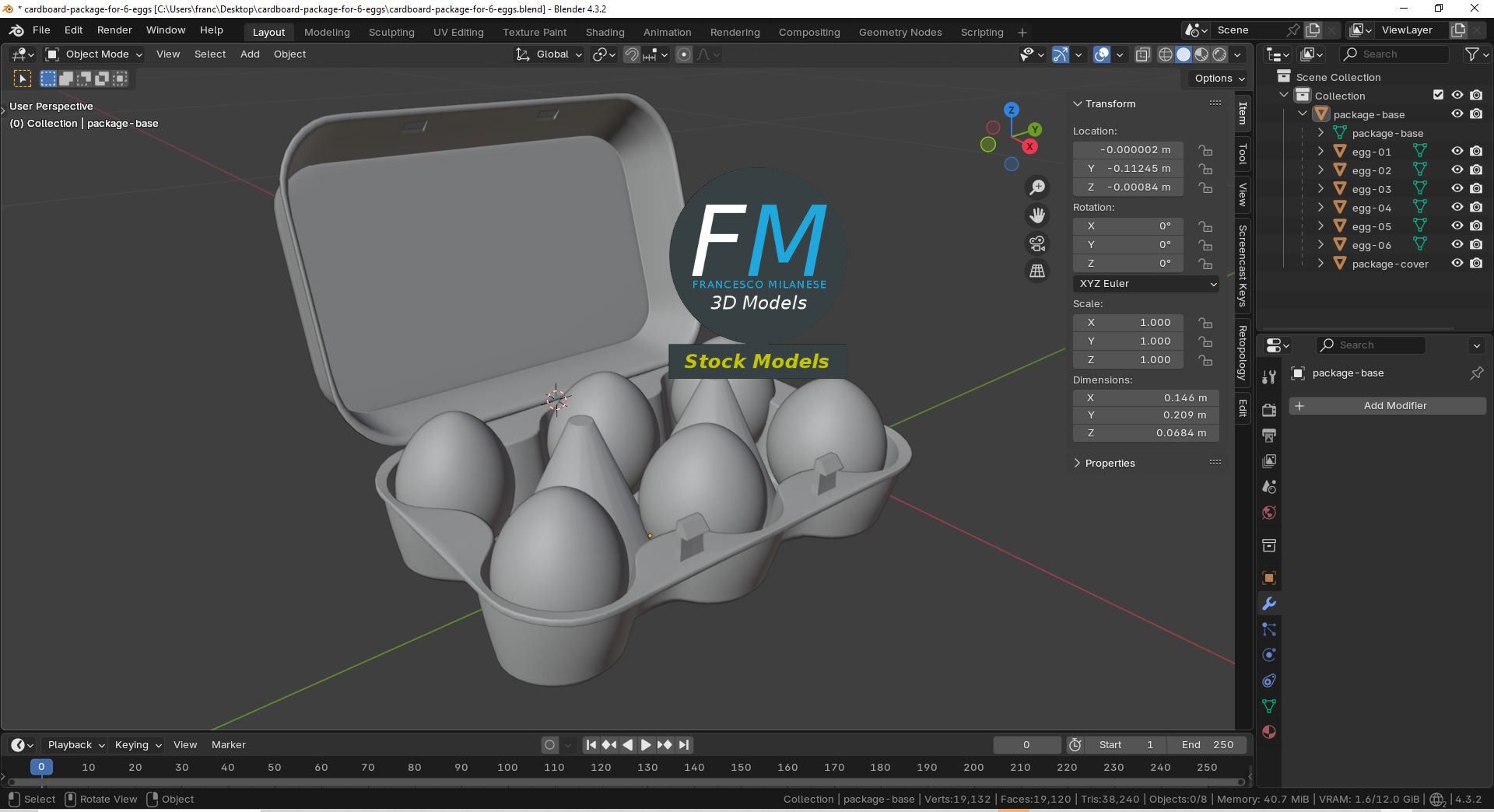Open the Render properties tab
The width and height of the screenshot is (1494, 812).
coord(1269,410)
